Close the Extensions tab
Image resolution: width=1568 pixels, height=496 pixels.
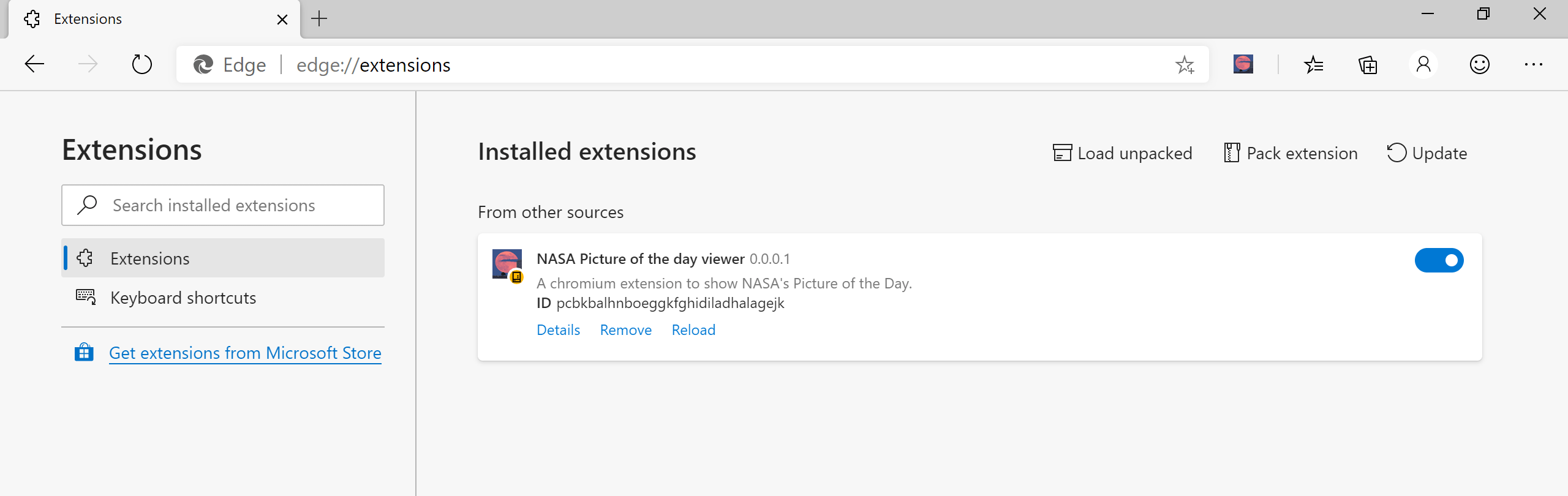click(282, 20)
